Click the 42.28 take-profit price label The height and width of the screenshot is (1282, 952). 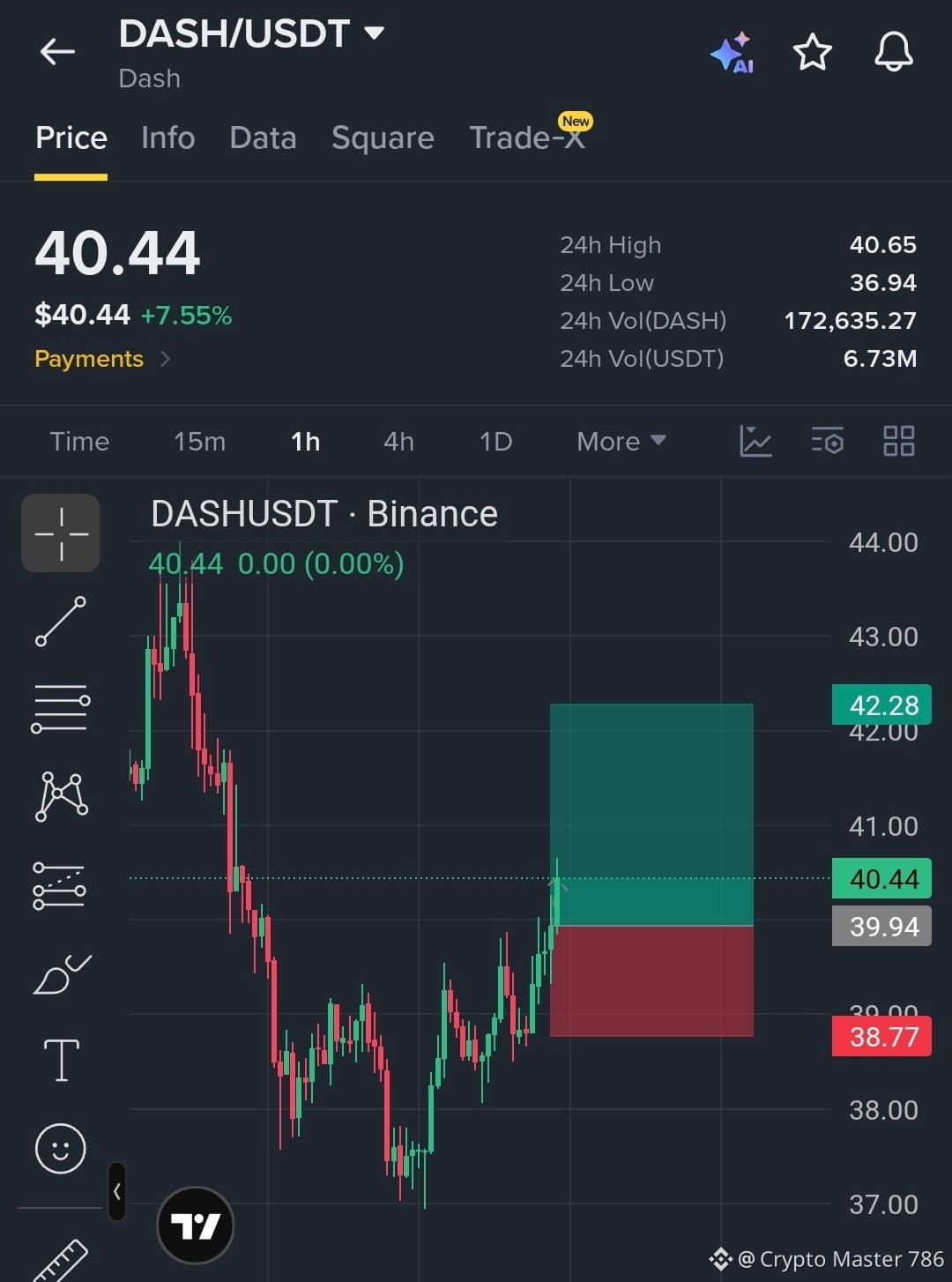pos(881,704)
